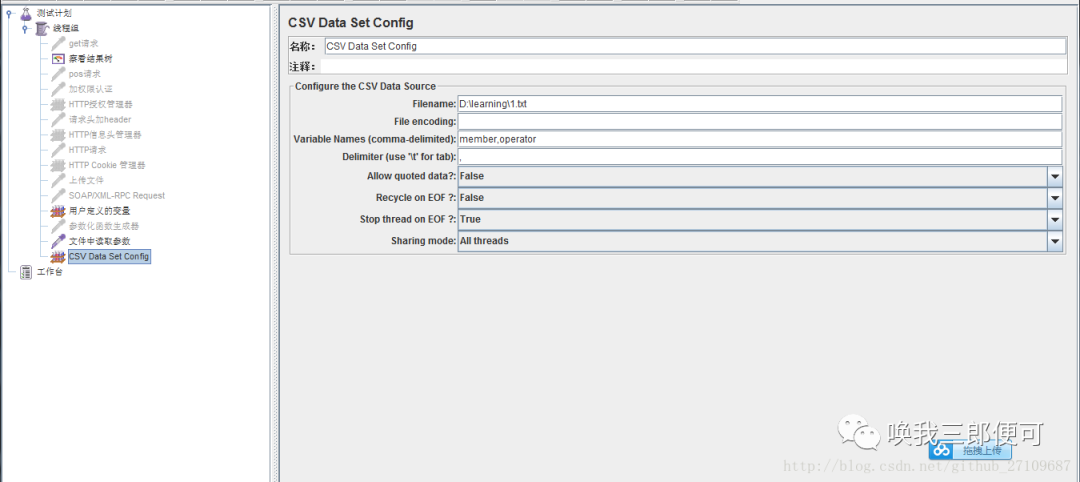Open the Sharing mode dropdown
Viewport: 1080px width, 482px height.
1055,242
